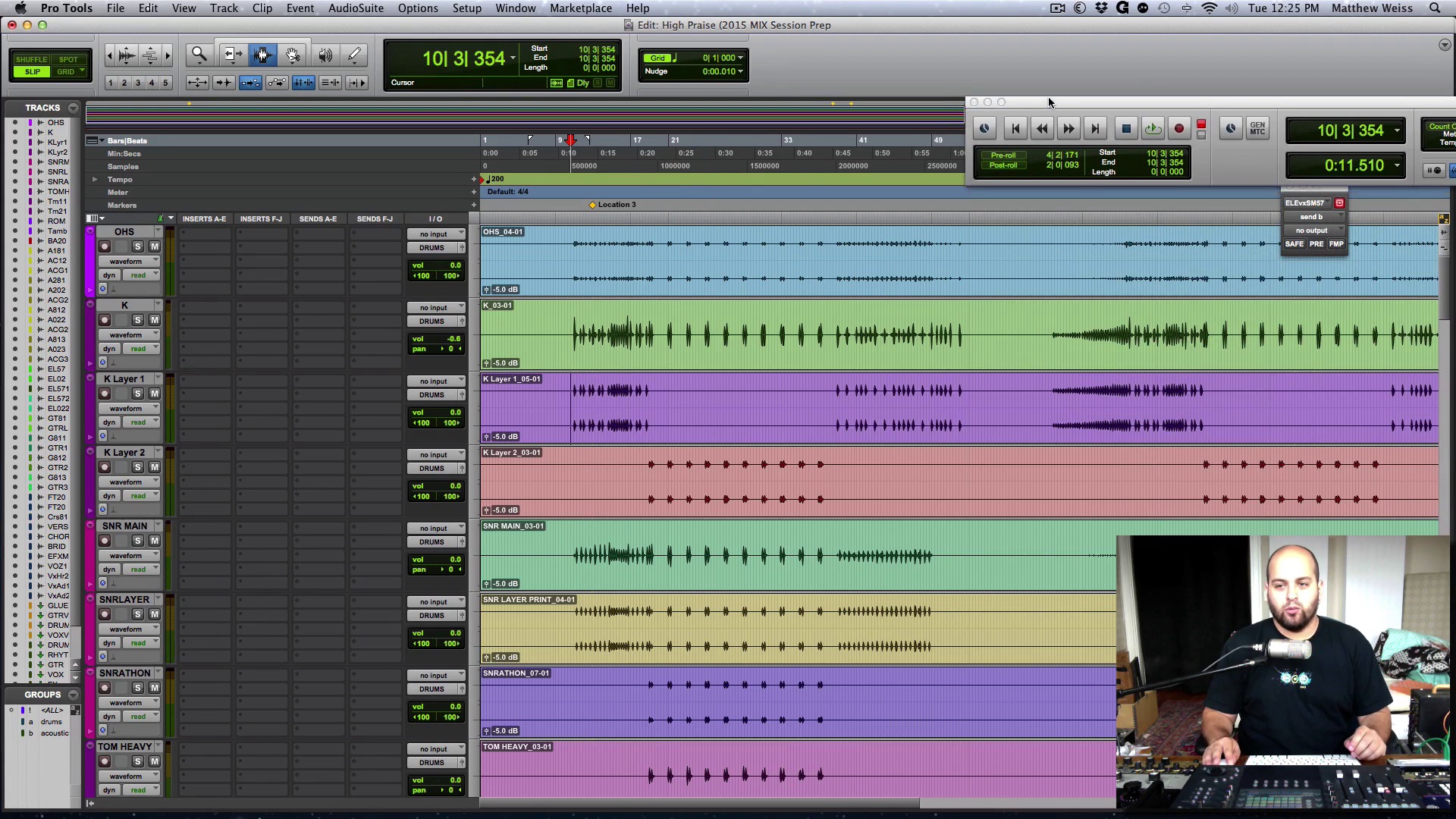Open the Marketplace menu

[581, 8]
